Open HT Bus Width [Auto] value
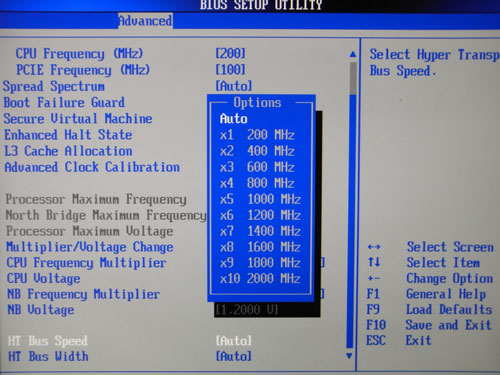Screen dimensions: 500x375 click(233, 356)
